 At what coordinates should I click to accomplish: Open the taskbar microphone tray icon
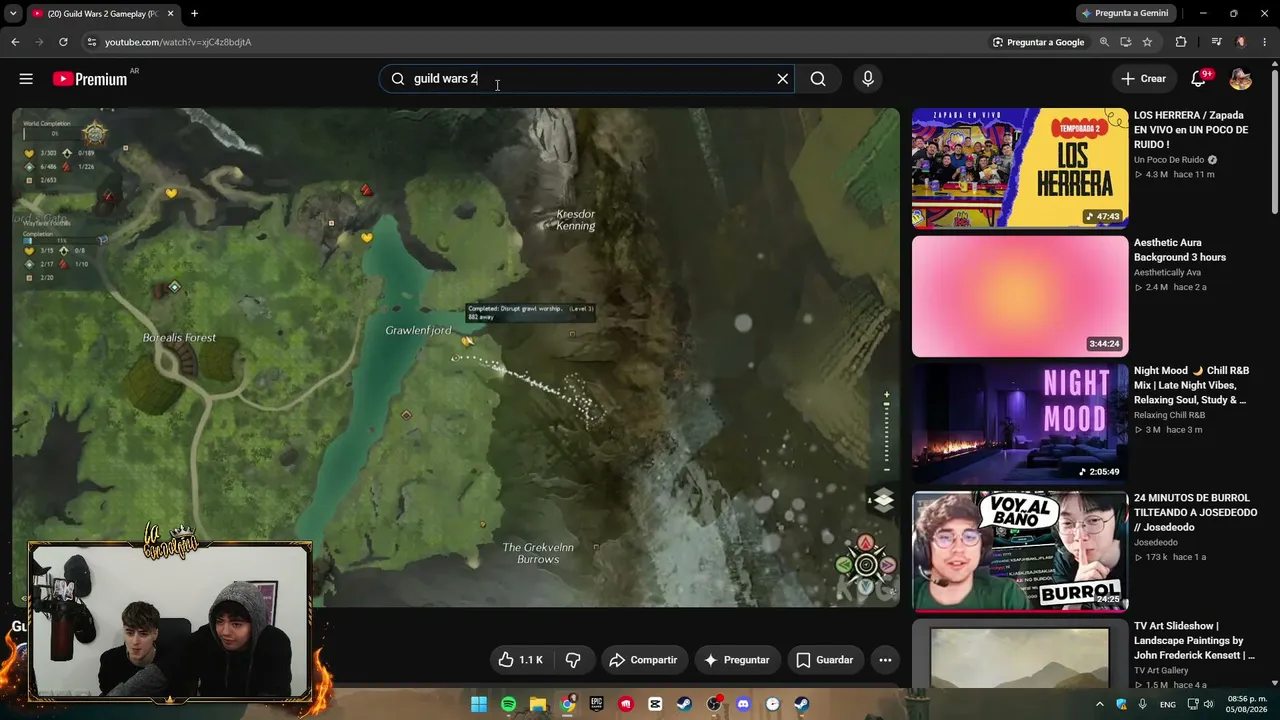[1143, 704]
